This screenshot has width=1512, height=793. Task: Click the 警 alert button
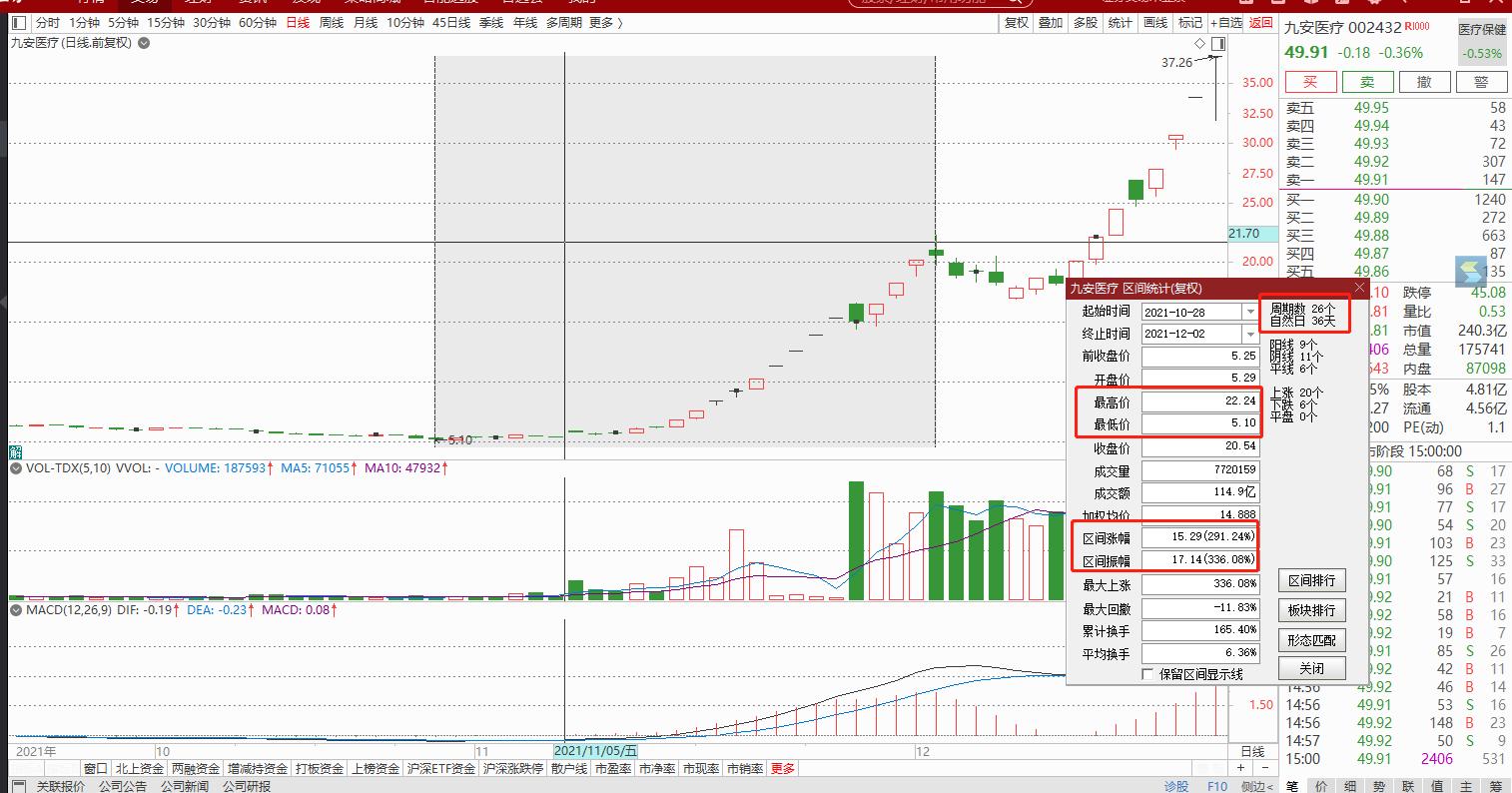tap(1481, 82)
